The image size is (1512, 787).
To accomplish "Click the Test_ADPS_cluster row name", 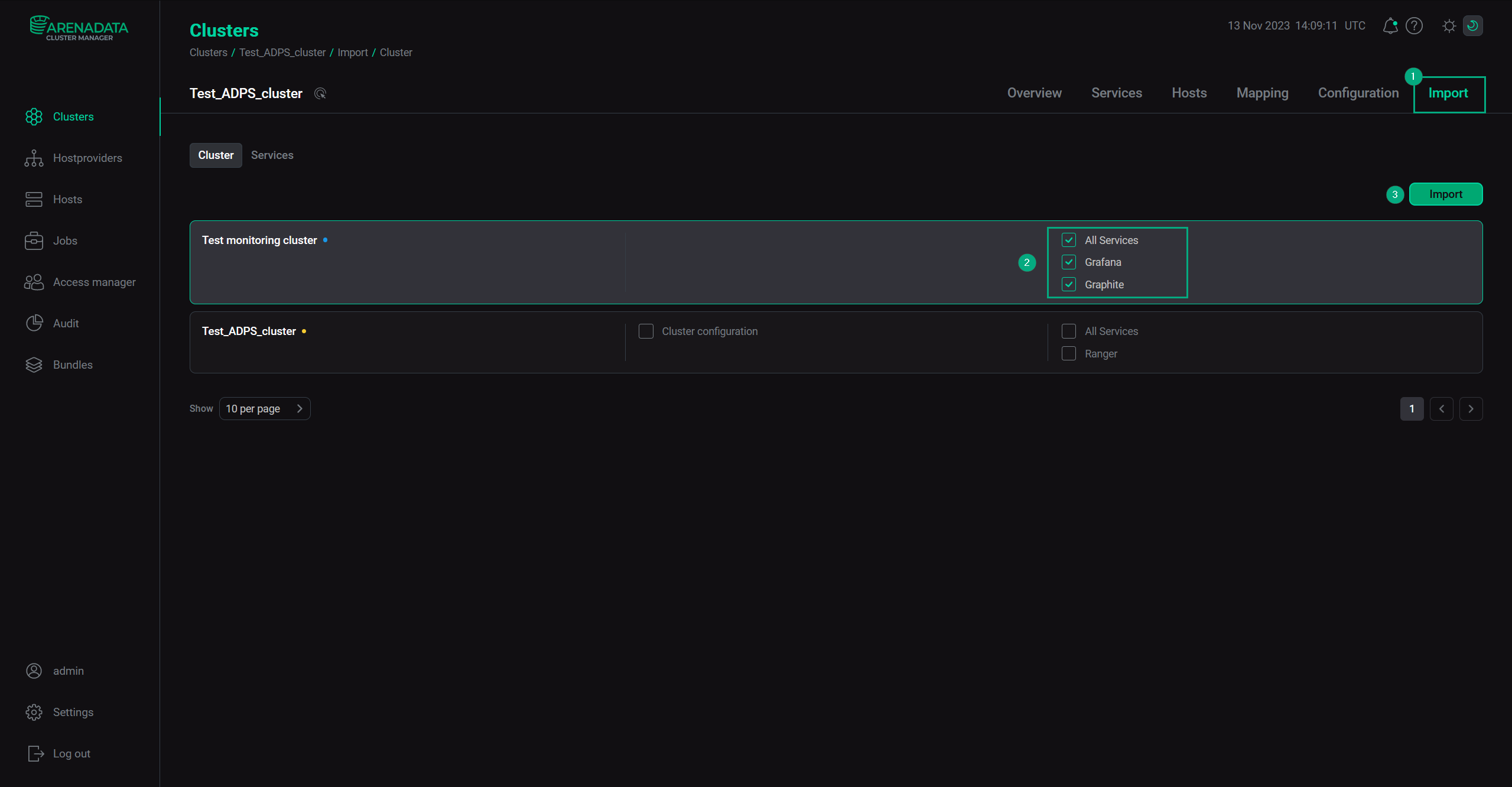I will coord(249,331).
